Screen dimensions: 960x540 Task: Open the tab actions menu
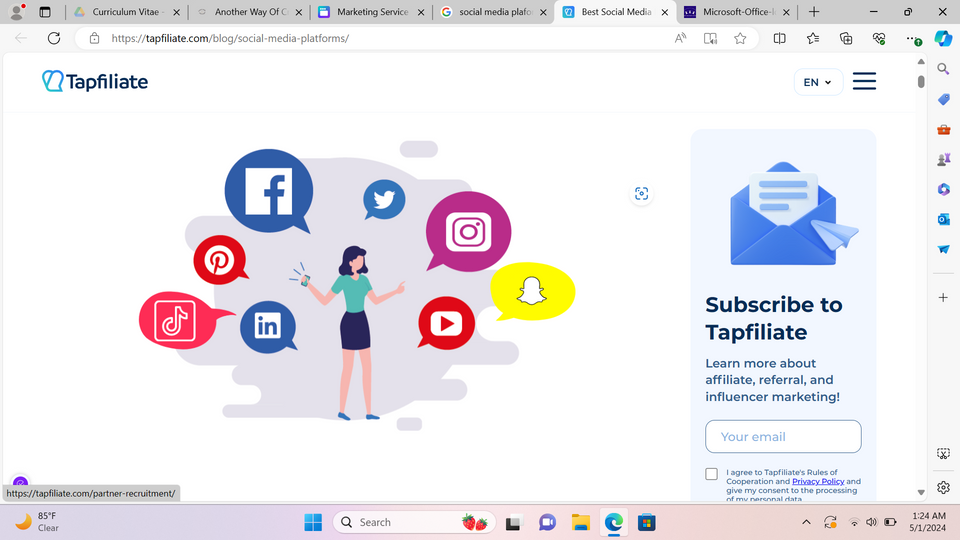[x=45, y=12]
